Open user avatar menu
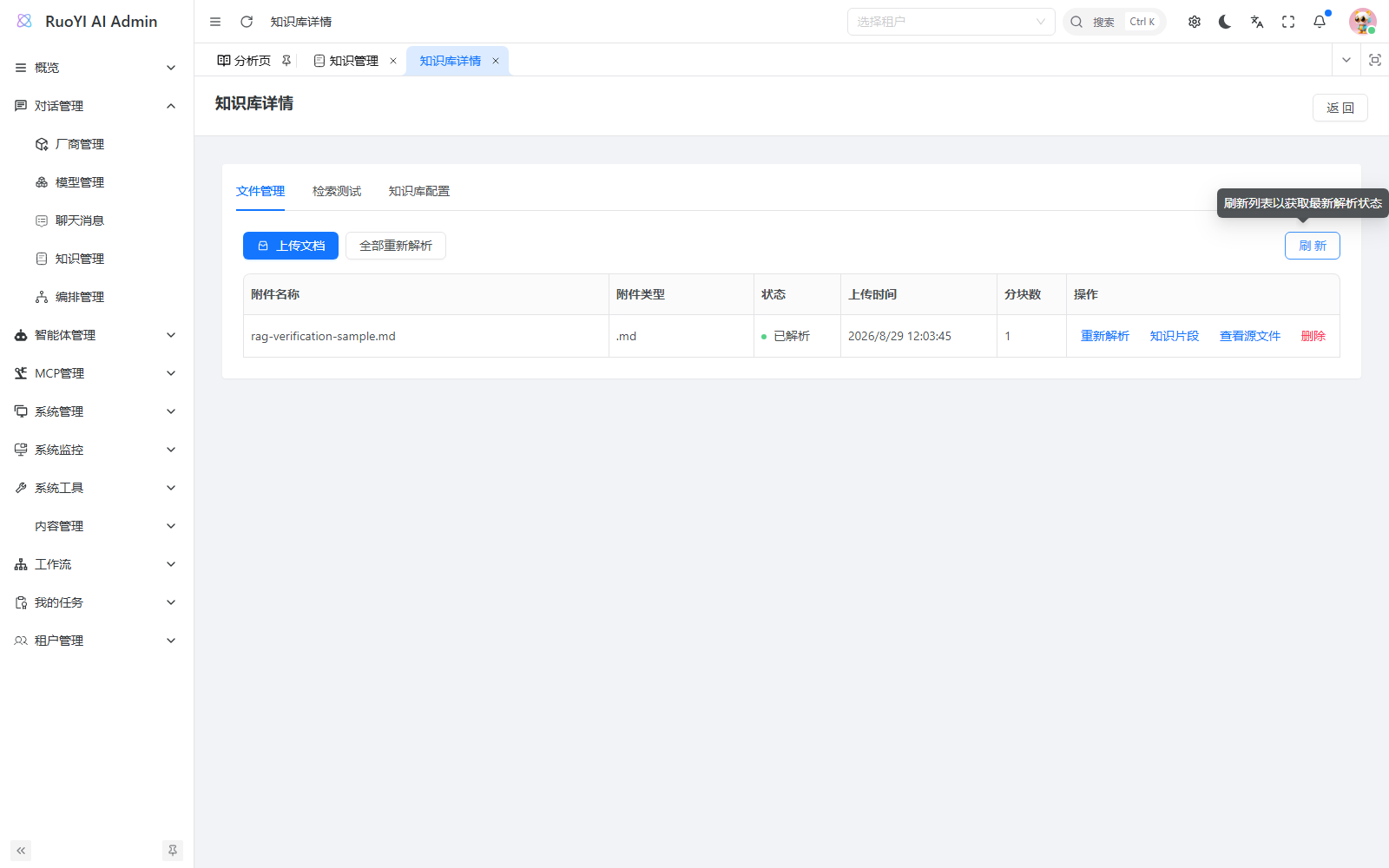The height and width of the screenshot is (868, 1389). click(1362, 22)
